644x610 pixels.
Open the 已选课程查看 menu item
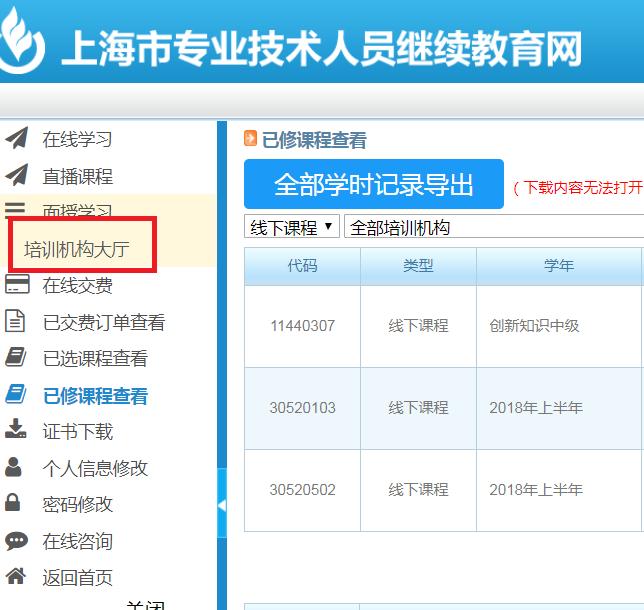95,358
